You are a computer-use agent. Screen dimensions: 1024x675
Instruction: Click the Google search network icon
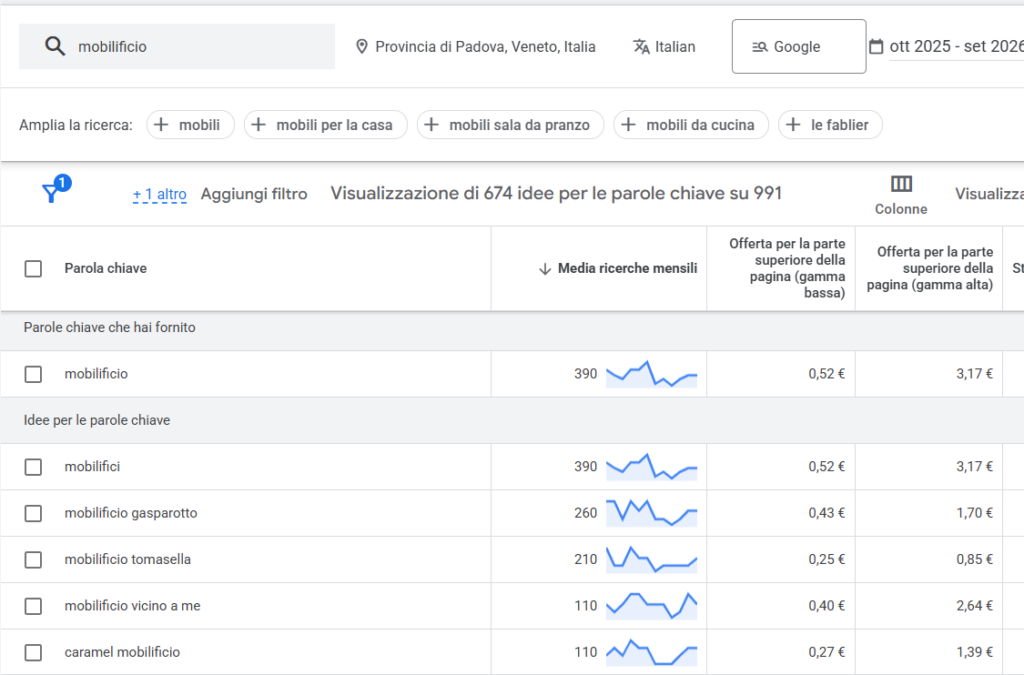pos(760,47)
